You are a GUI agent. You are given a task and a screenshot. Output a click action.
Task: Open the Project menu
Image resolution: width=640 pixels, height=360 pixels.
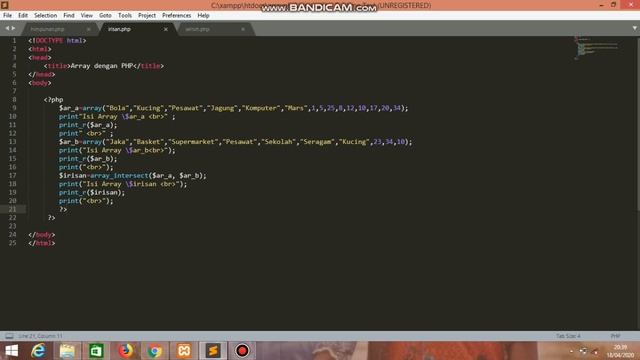pos(147,16)
